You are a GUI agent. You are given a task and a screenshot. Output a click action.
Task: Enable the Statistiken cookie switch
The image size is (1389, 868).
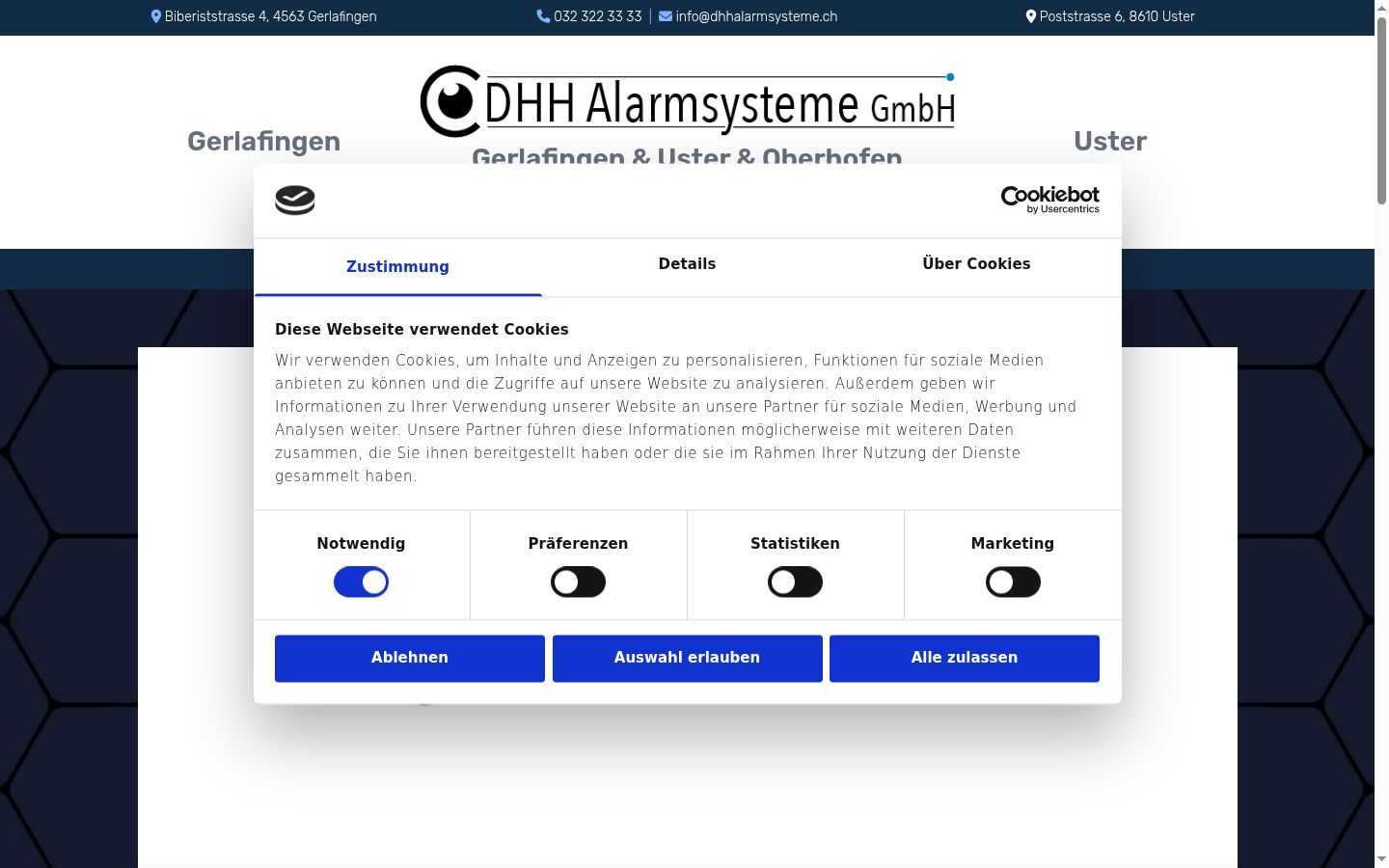(795, 583)
